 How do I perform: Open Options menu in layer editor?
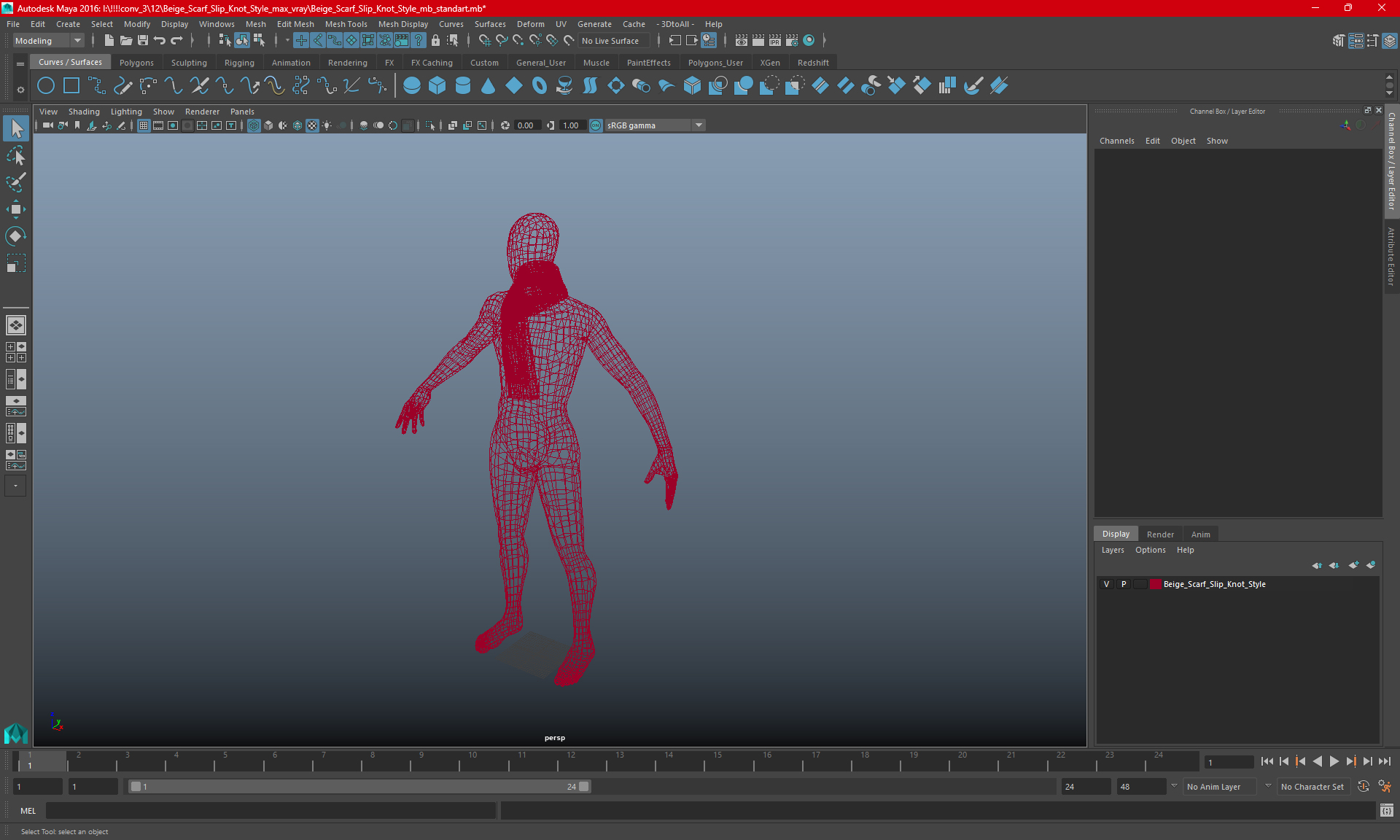[x=1150, y=550]
